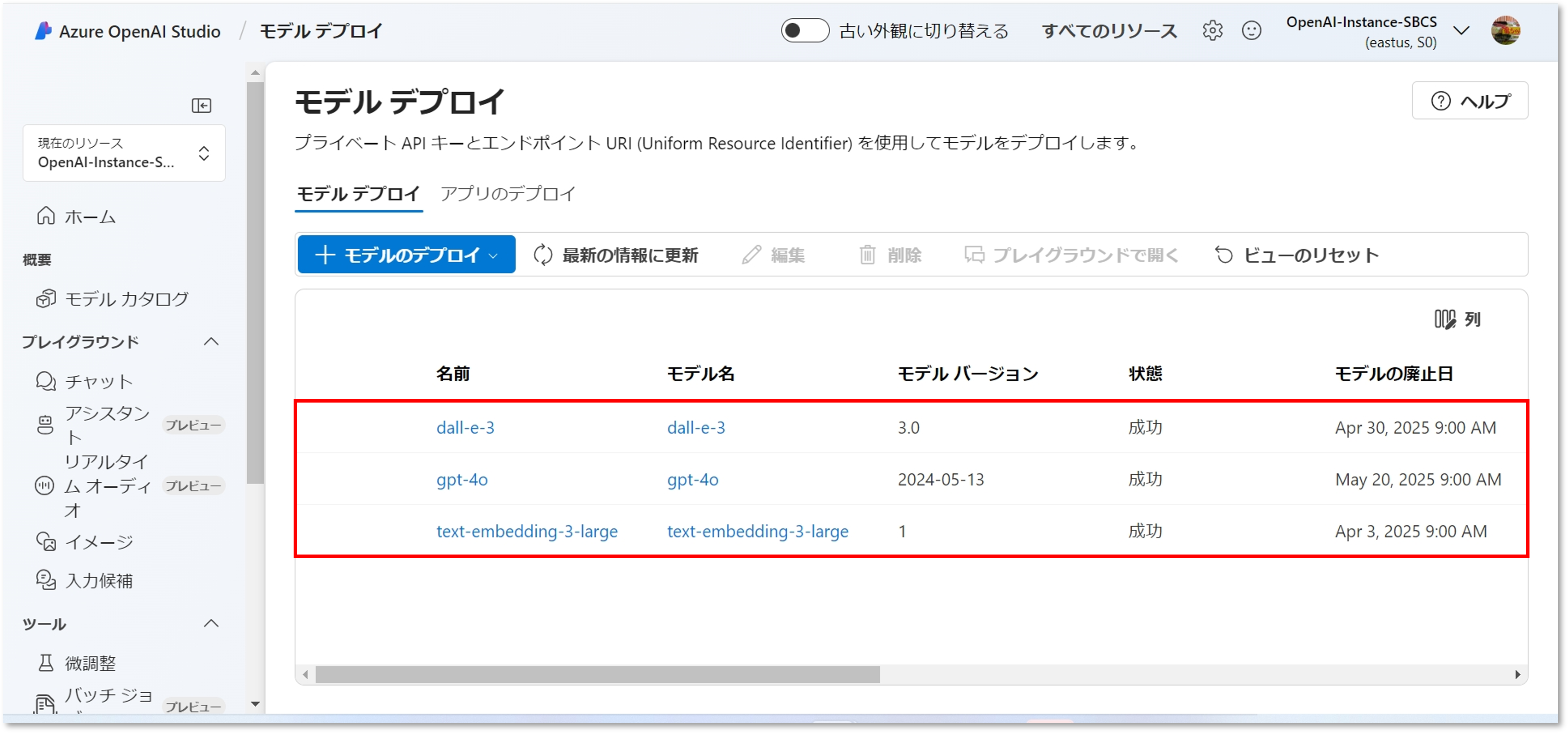Screen dimensions: 1568x733
Task: Click fine-tuning flask icon
Action: (x=46, y=662)
